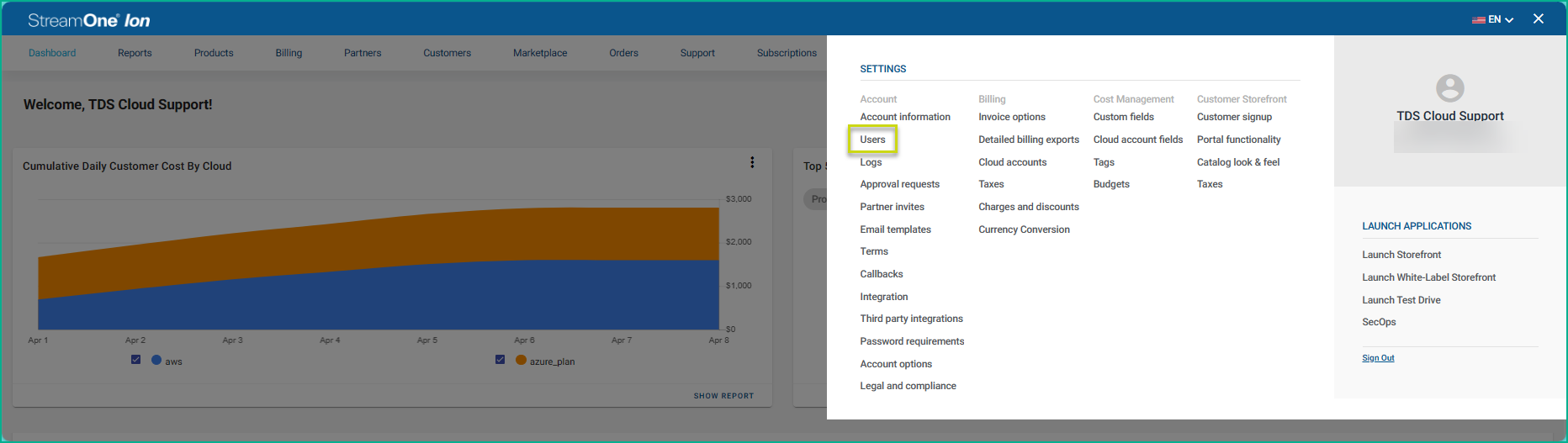This screenshot has height=443, width=1568.
Task: Click the TDS Cloud Support profile name
Action: pos(1449,116)
